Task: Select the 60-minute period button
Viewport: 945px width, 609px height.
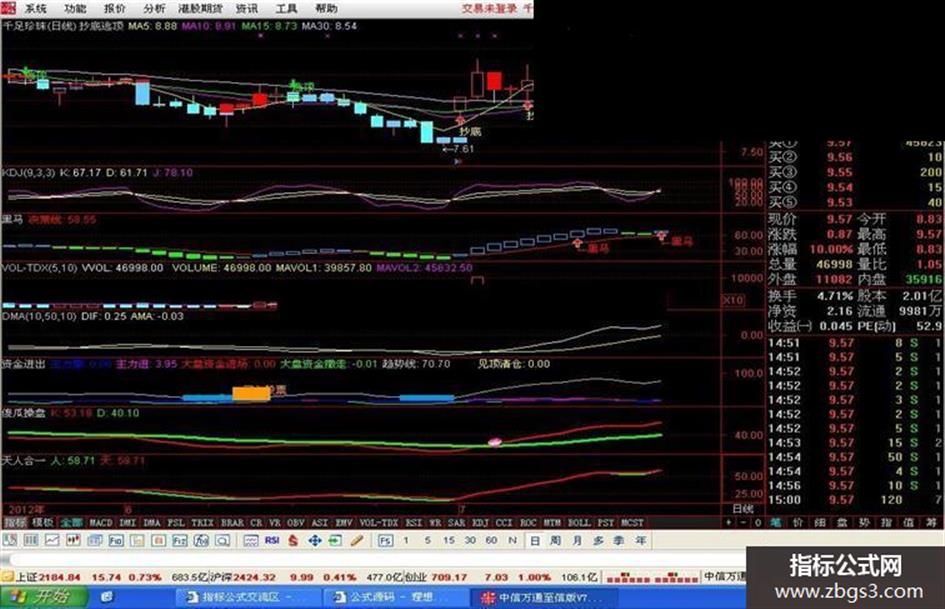Action: click(491, 541)
